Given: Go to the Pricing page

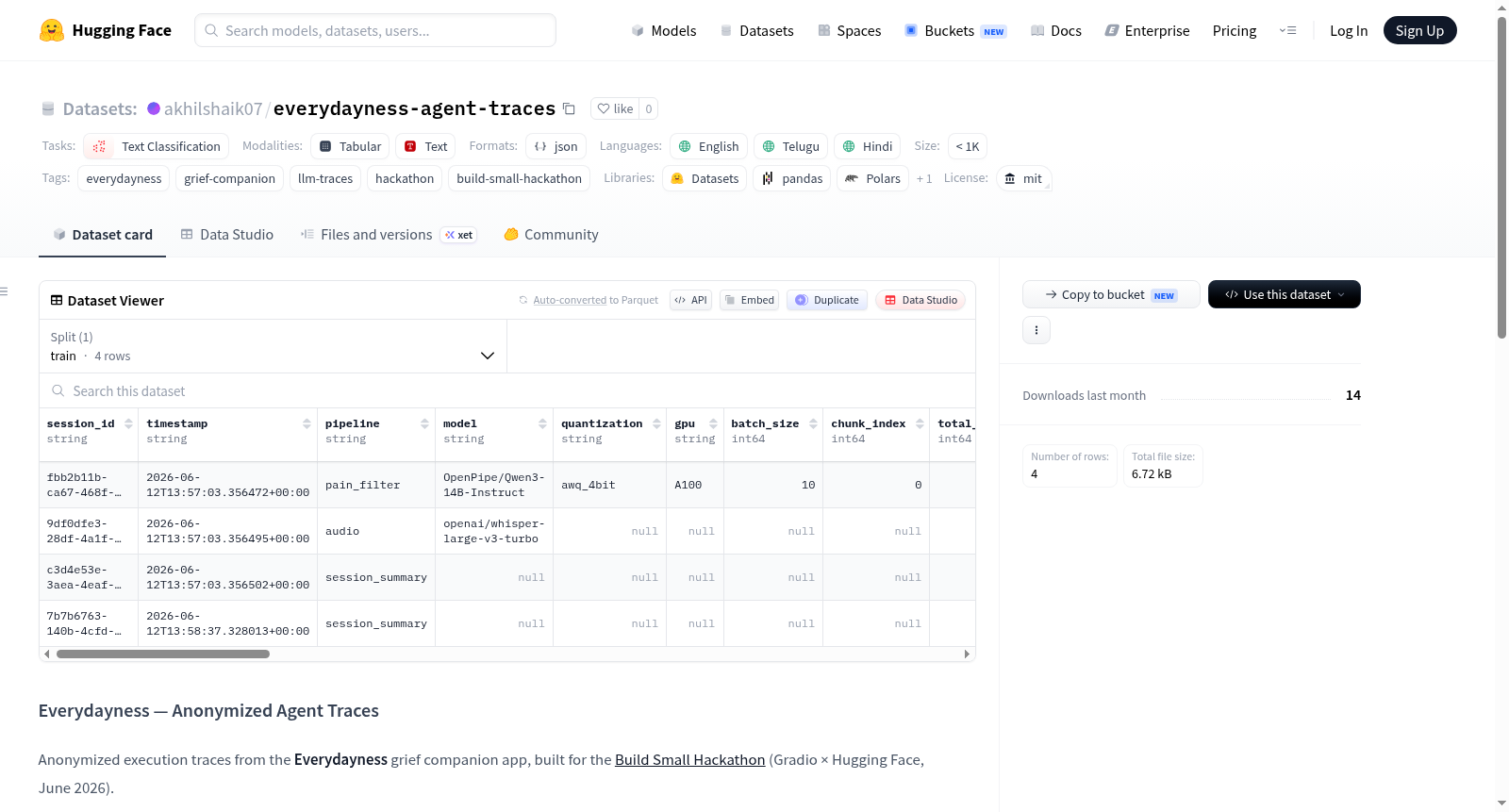Looking at the screenshot, I should point(1235,30).
